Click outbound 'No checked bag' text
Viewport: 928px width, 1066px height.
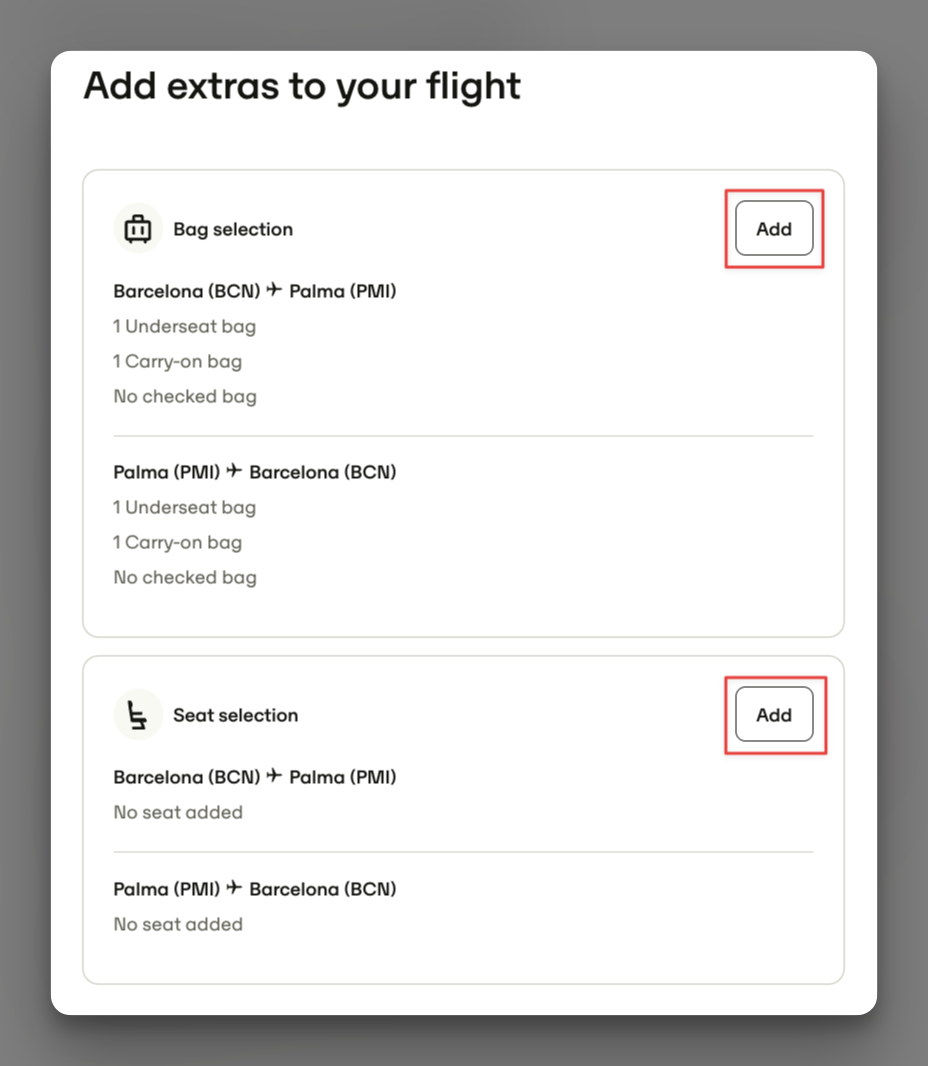point(185,396)
